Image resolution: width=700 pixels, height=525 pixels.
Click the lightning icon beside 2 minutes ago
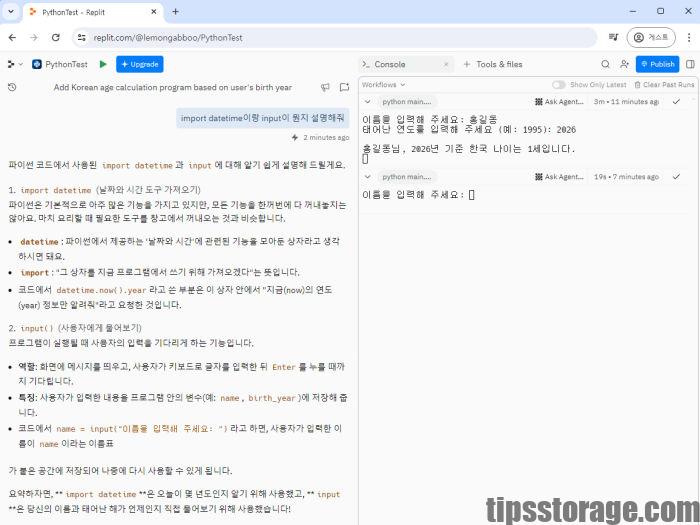pos(295,138)
